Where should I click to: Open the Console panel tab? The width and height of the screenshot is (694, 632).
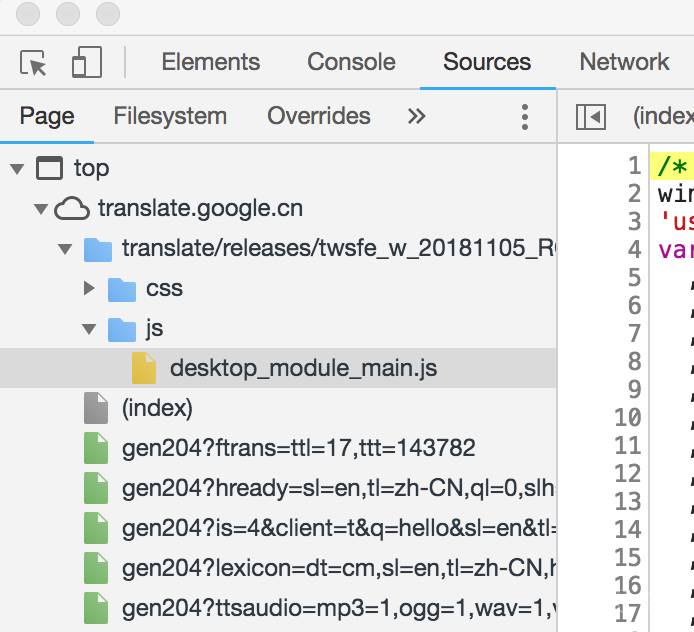coord(351,62)
